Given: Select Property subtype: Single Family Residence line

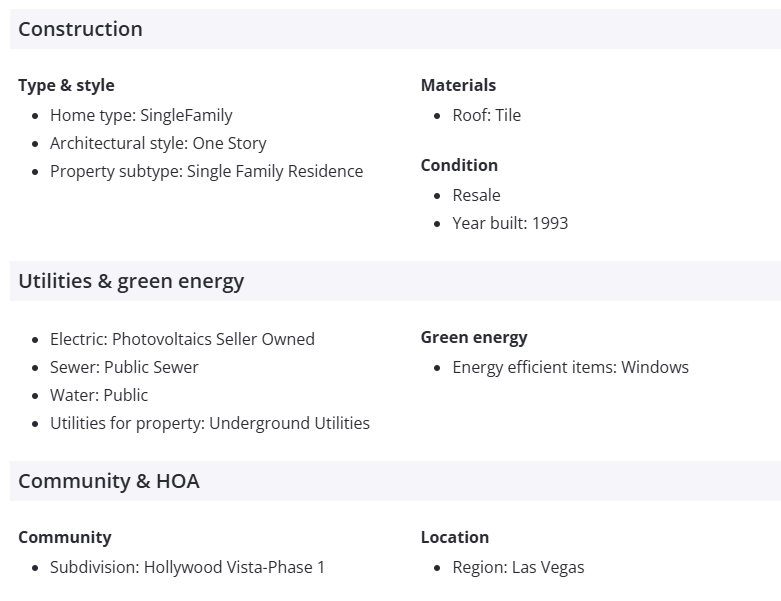Looking at the screenshot, I should pos(206,171).
